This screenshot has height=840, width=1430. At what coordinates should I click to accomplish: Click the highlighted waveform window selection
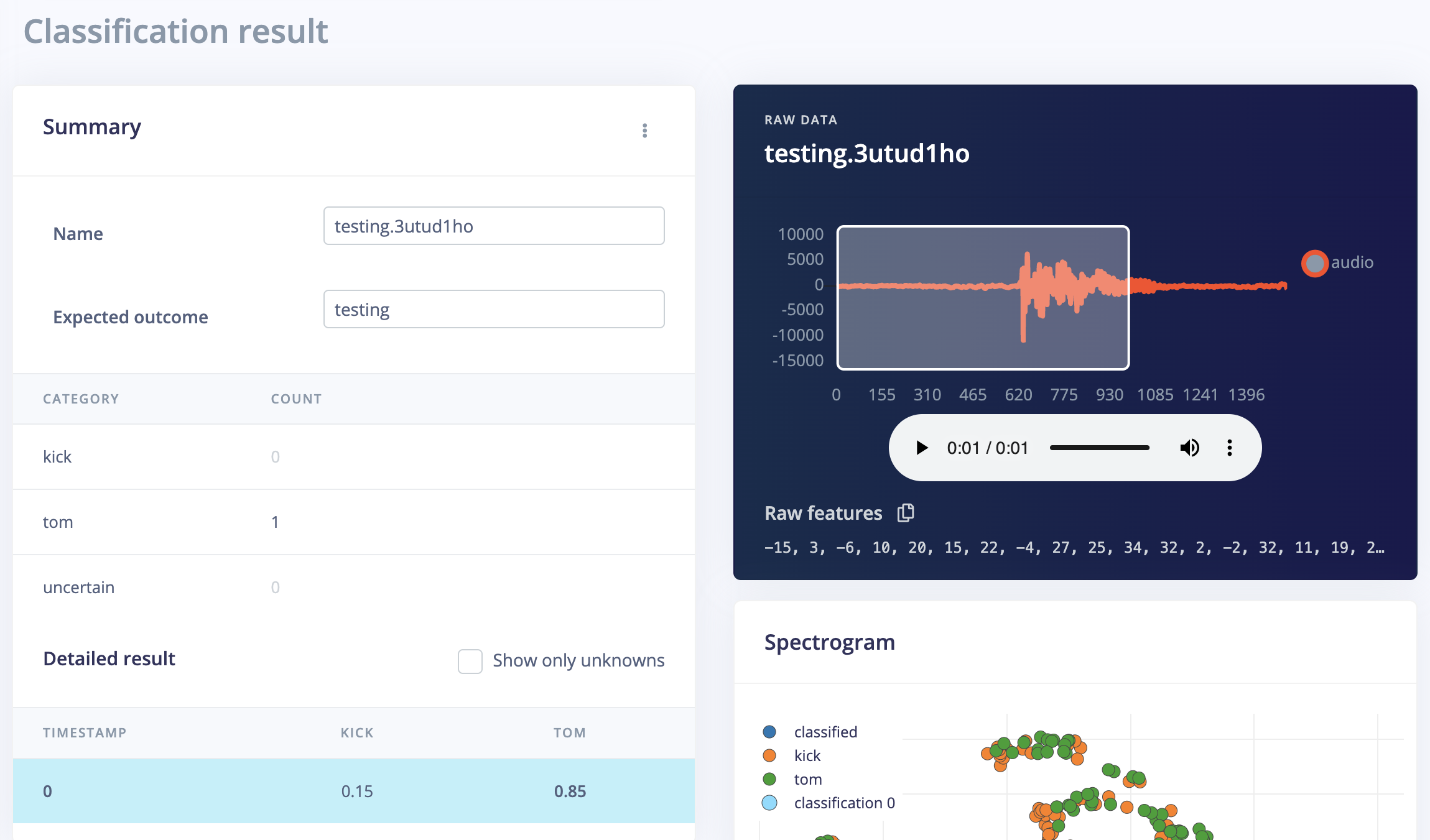pos(983,298)
